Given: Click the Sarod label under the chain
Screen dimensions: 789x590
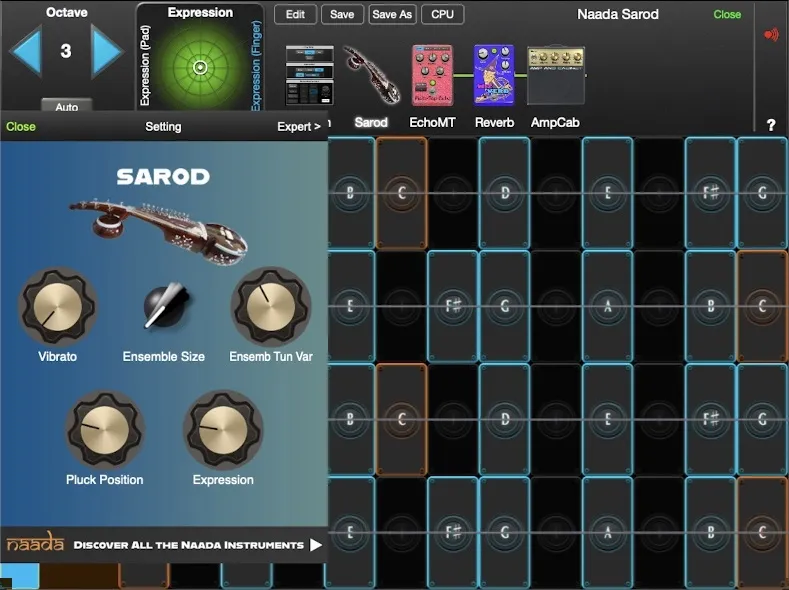Looking at the screenshot, I should 371,122.
